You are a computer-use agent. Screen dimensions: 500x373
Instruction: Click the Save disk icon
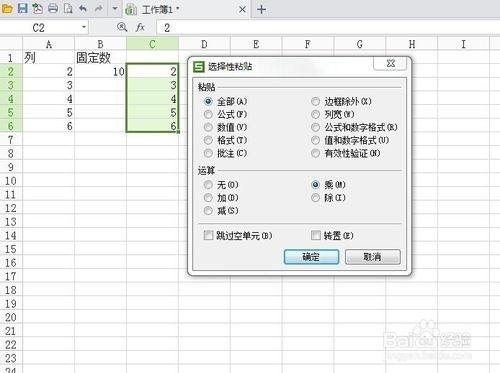point(22,8)
